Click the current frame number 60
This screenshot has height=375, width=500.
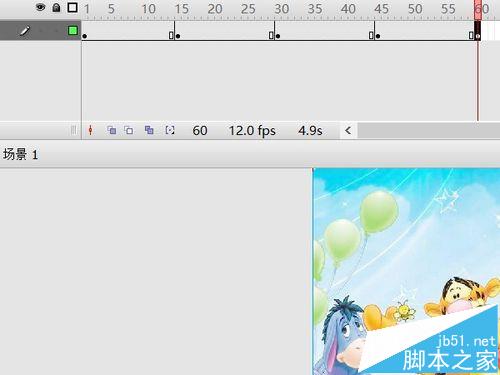tap(200, 130)
